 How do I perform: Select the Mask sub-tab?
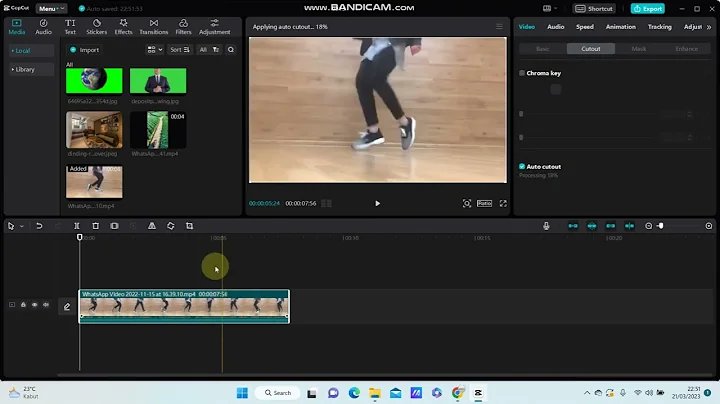638,49
